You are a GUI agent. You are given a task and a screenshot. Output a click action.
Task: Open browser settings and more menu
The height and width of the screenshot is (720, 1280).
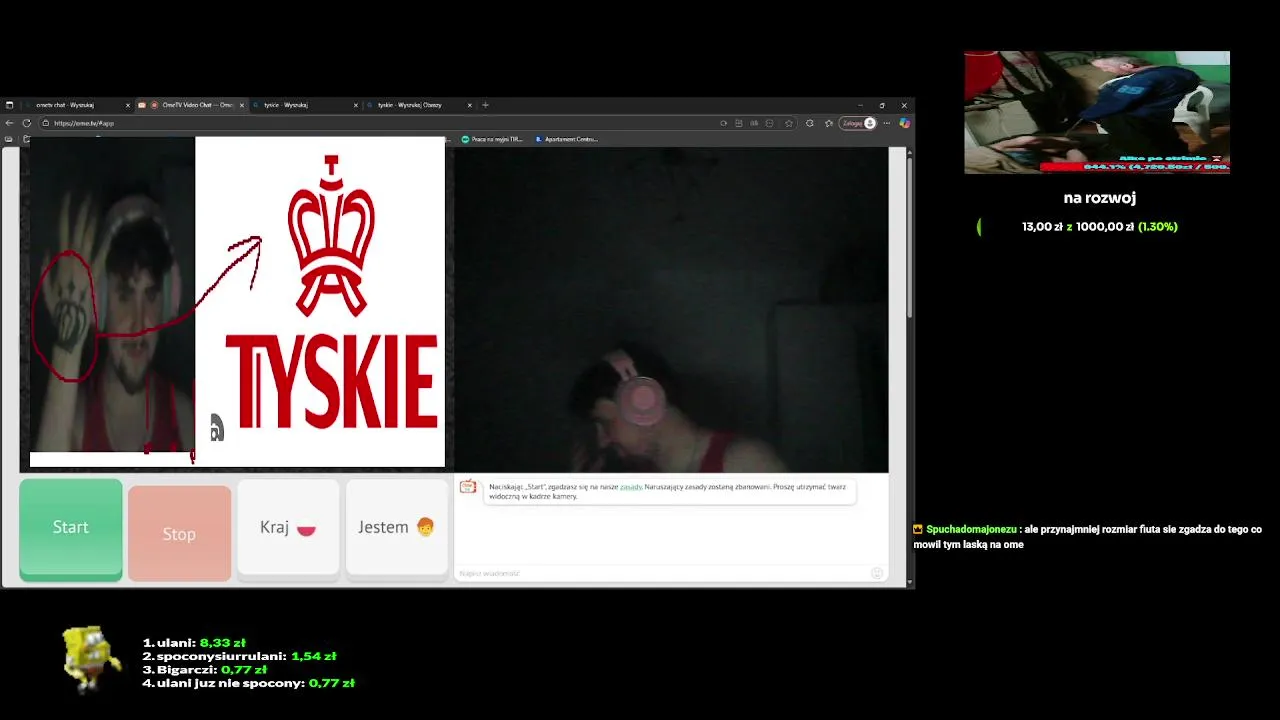coord(886,123)
